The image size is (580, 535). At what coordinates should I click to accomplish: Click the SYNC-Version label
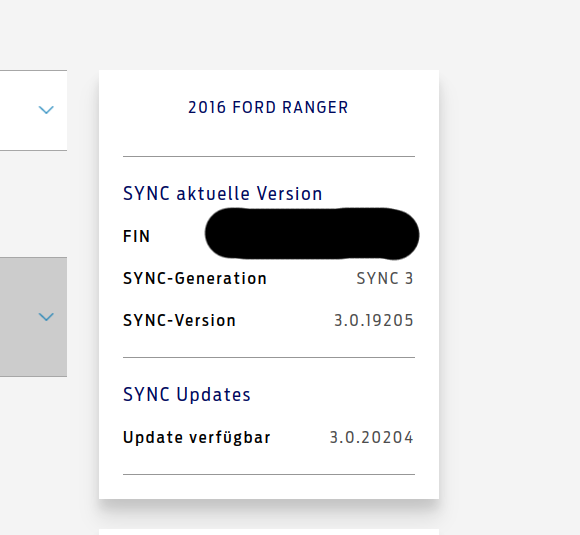[179, 320]
